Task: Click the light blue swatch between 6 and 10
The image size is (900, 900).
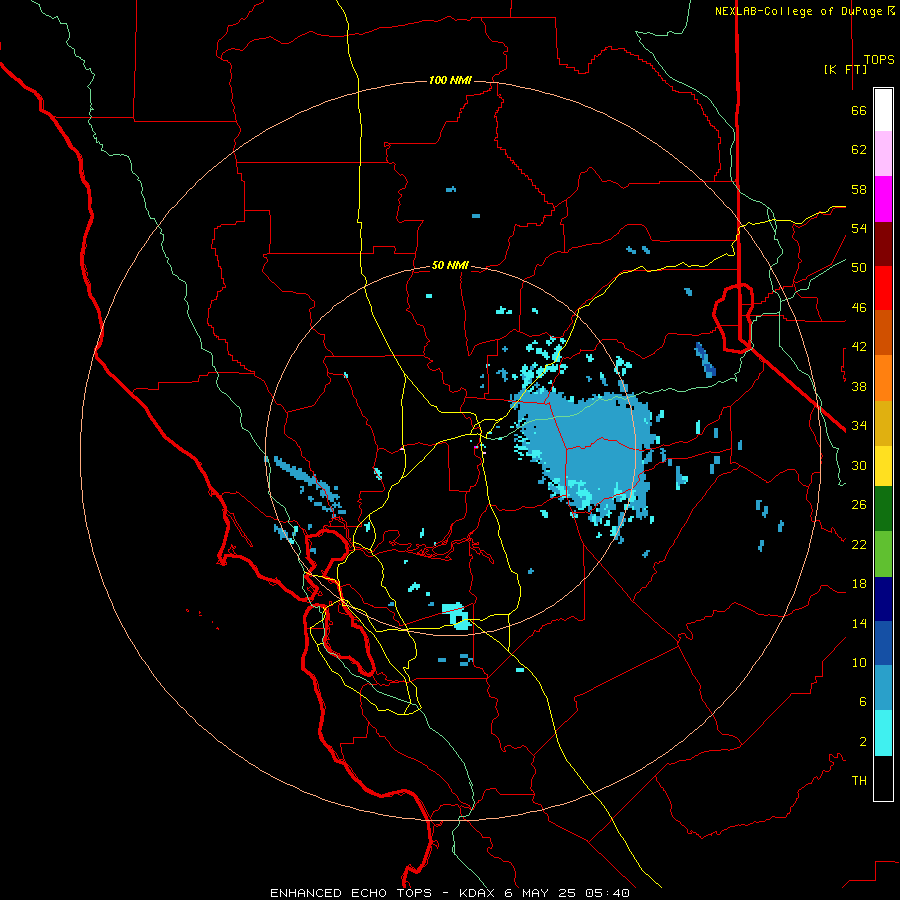Action: (883, 688)
